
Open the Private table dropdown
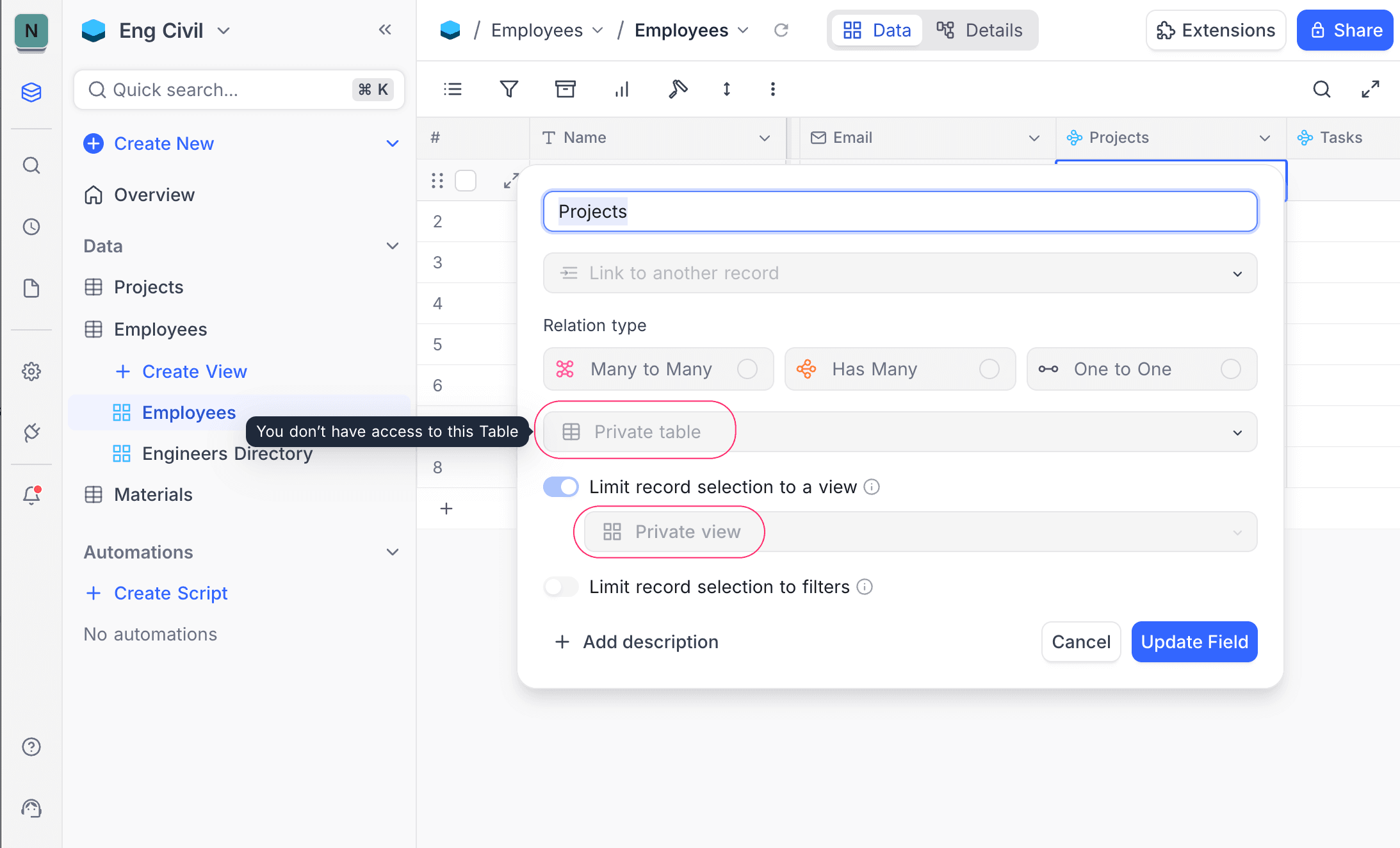(x=900, y=432)
